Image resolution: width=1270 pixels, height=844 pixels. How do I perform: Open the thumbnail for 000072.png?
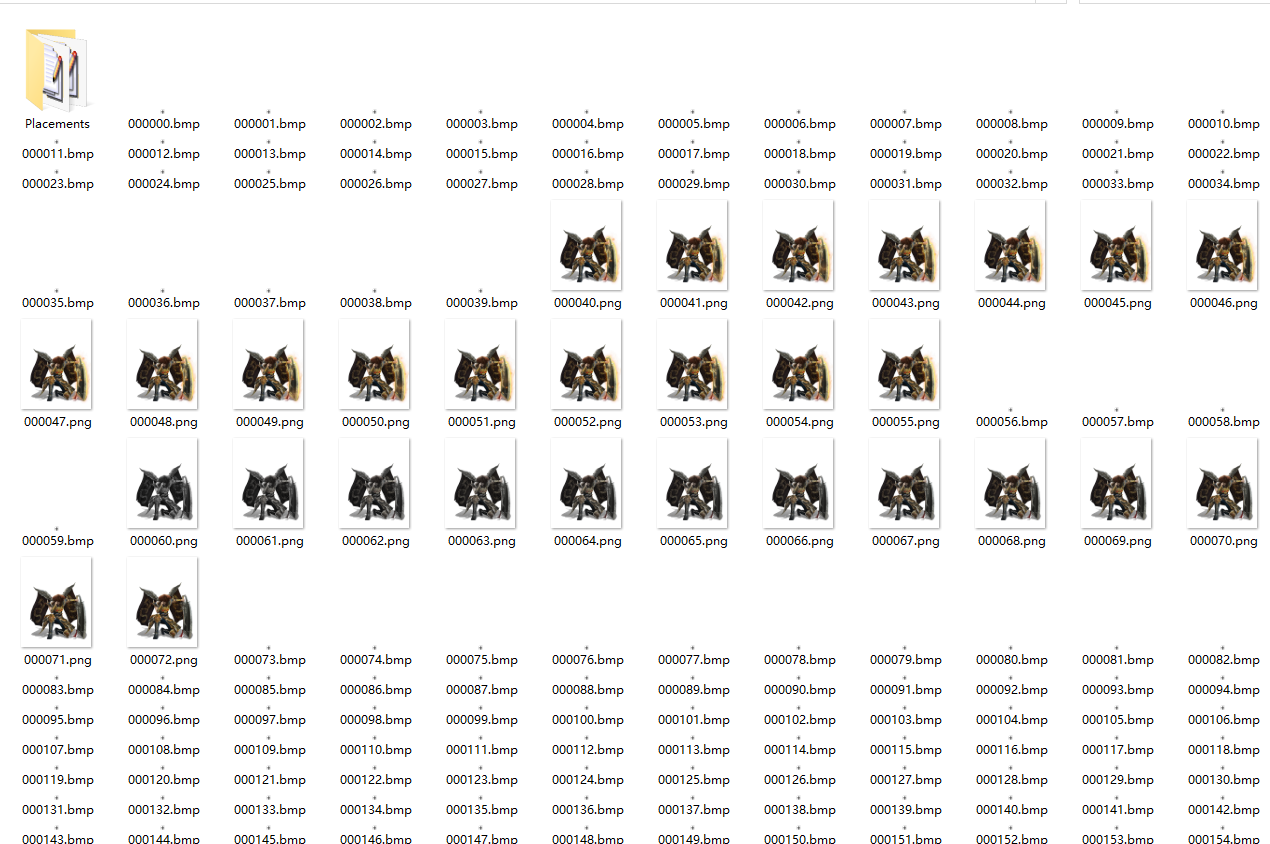(163, 602)
